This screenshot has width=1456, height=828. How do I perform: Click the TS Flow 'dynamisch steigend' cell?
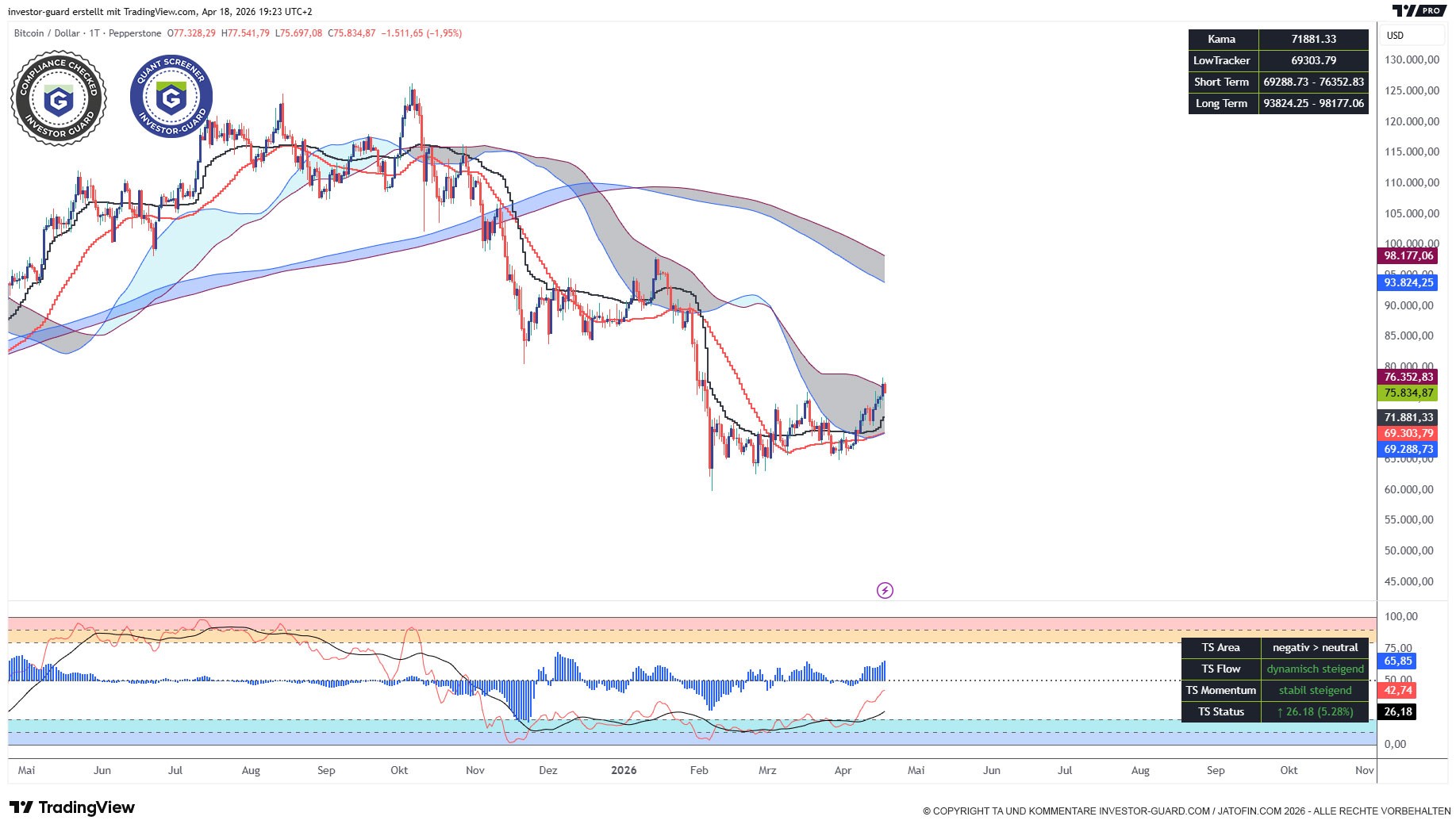coord(1315,669)
